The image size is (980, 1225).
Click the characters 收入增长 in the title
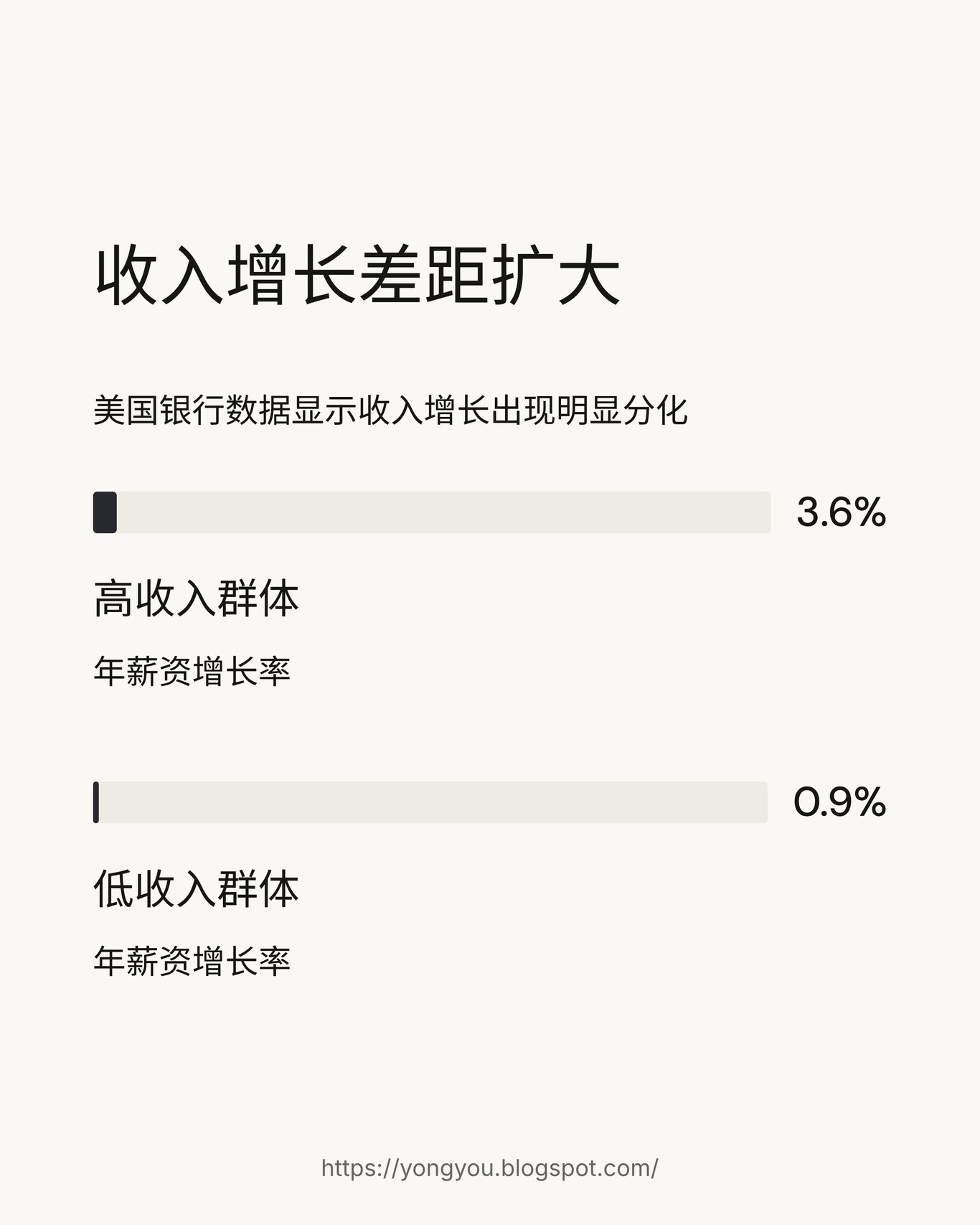225,276
